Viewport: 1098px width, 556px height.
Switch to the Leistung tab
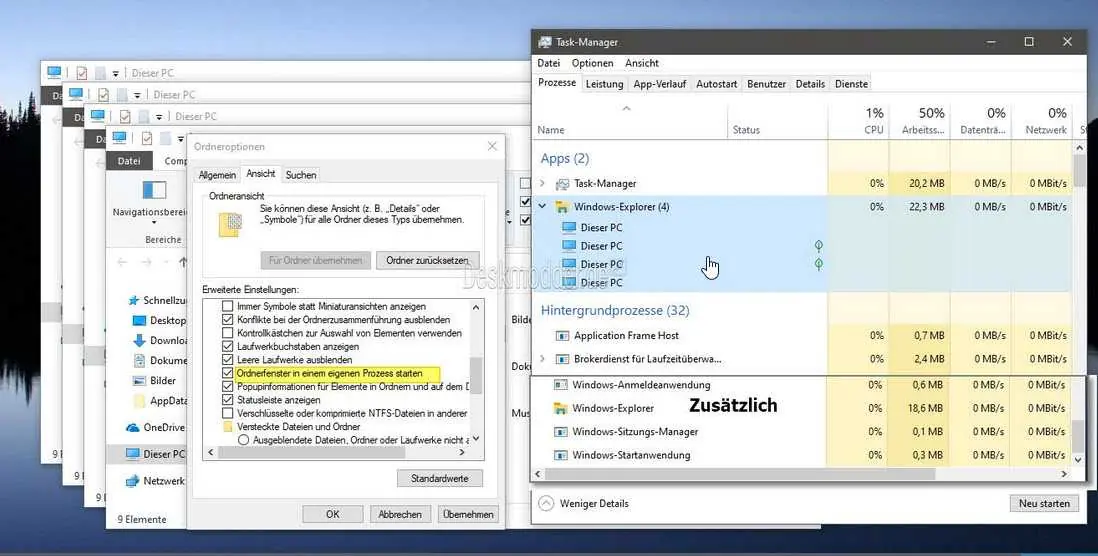604,84
